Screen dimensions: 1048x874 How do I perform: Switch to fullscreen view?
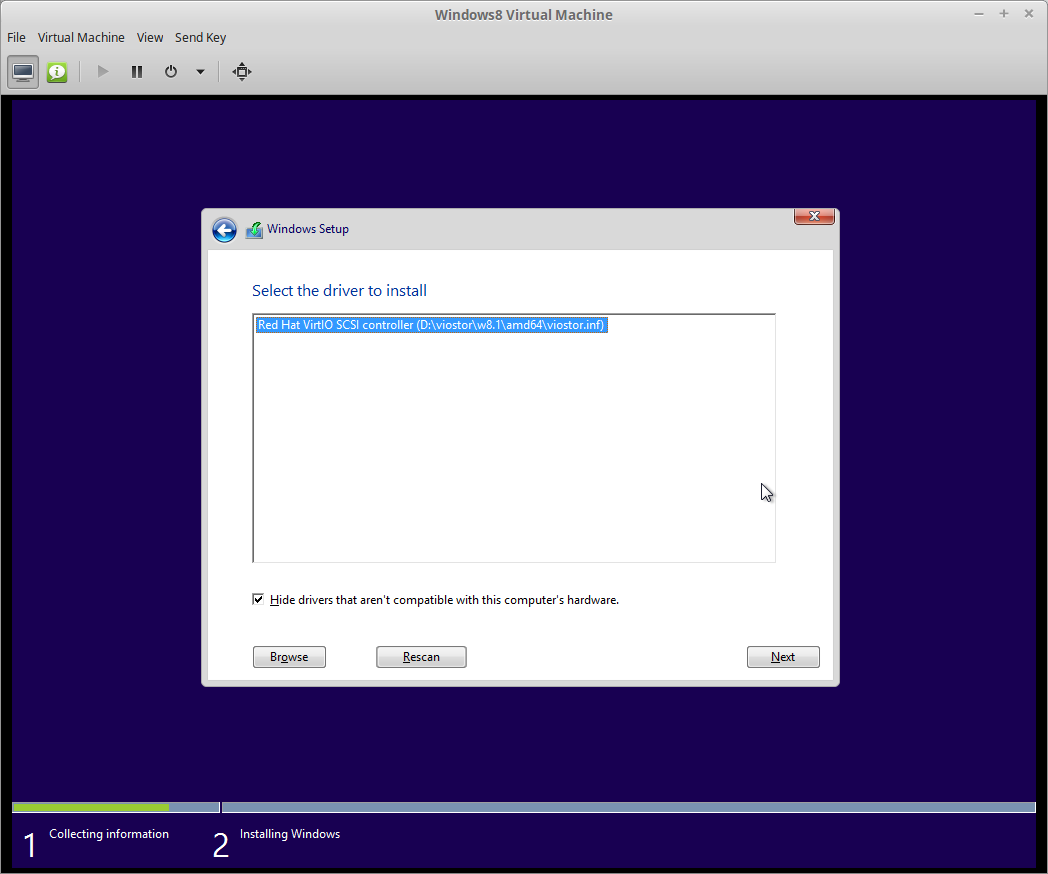pyautogui.click(x=242, y=71)
